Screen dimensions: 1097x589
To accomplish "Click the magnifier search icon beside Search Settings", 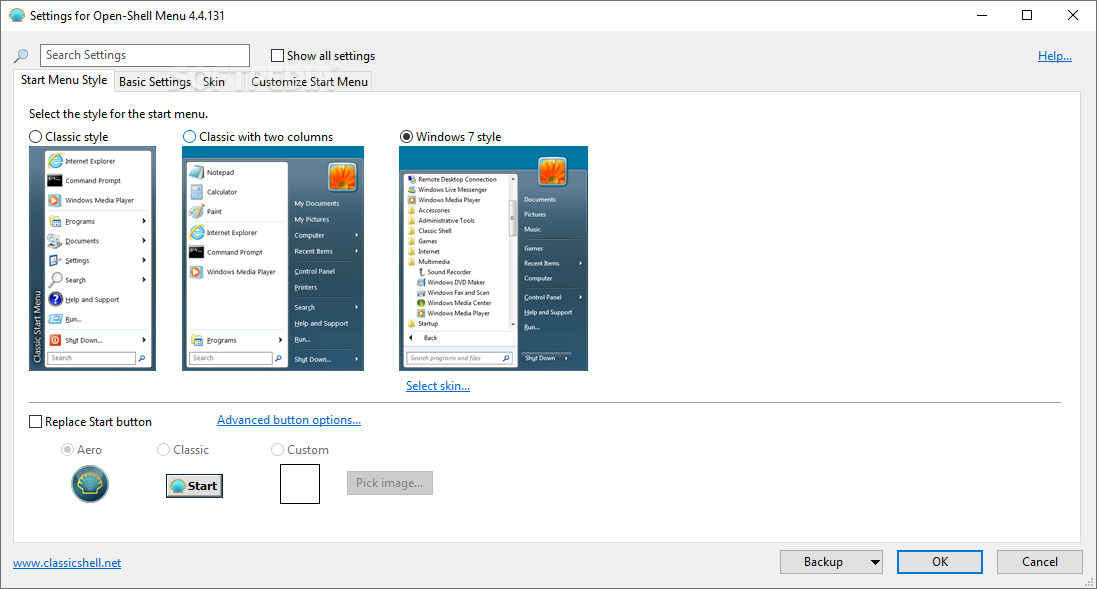I will [21, 55].
